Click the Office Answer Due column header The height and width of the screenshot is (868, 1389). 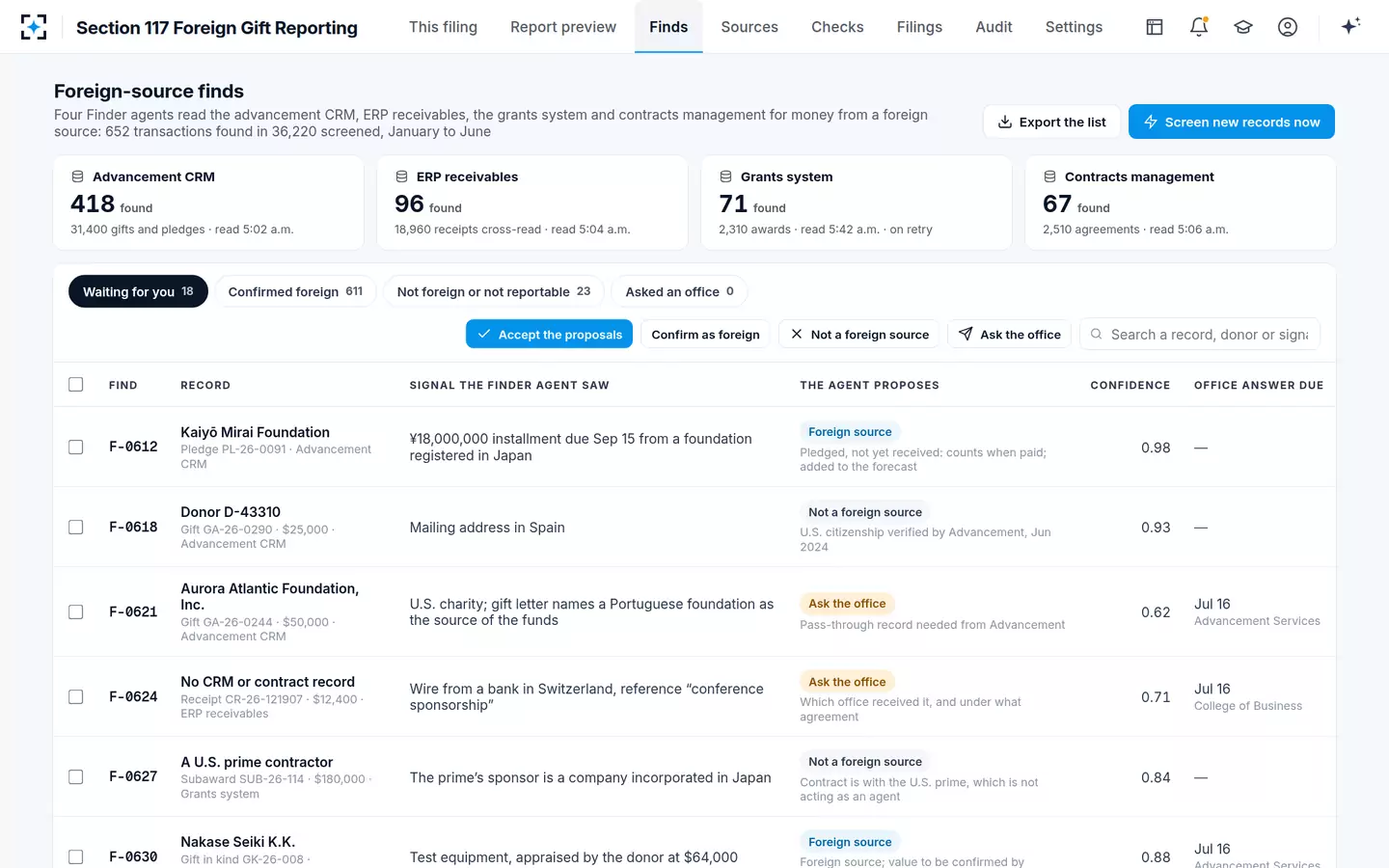pyautogui.click(x=1259, y=385)
